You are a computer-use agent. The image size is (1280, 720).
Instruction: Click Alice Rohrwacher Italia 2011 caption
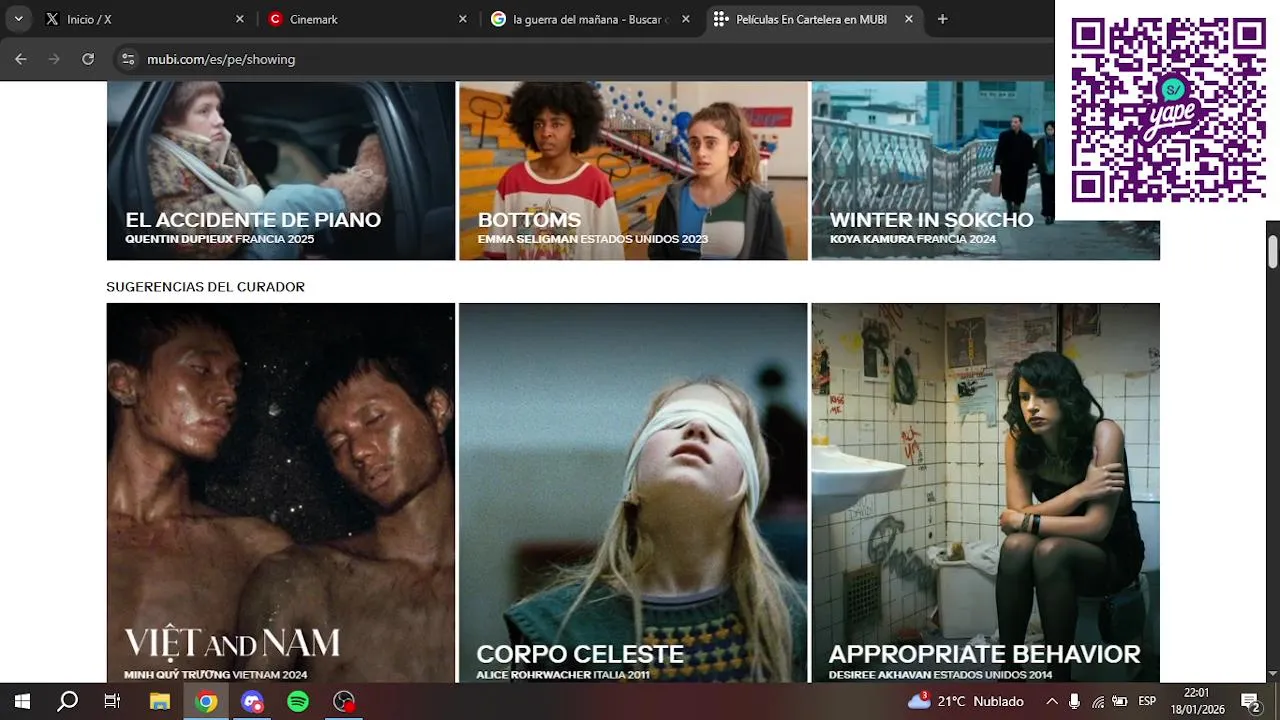(563, 675)
